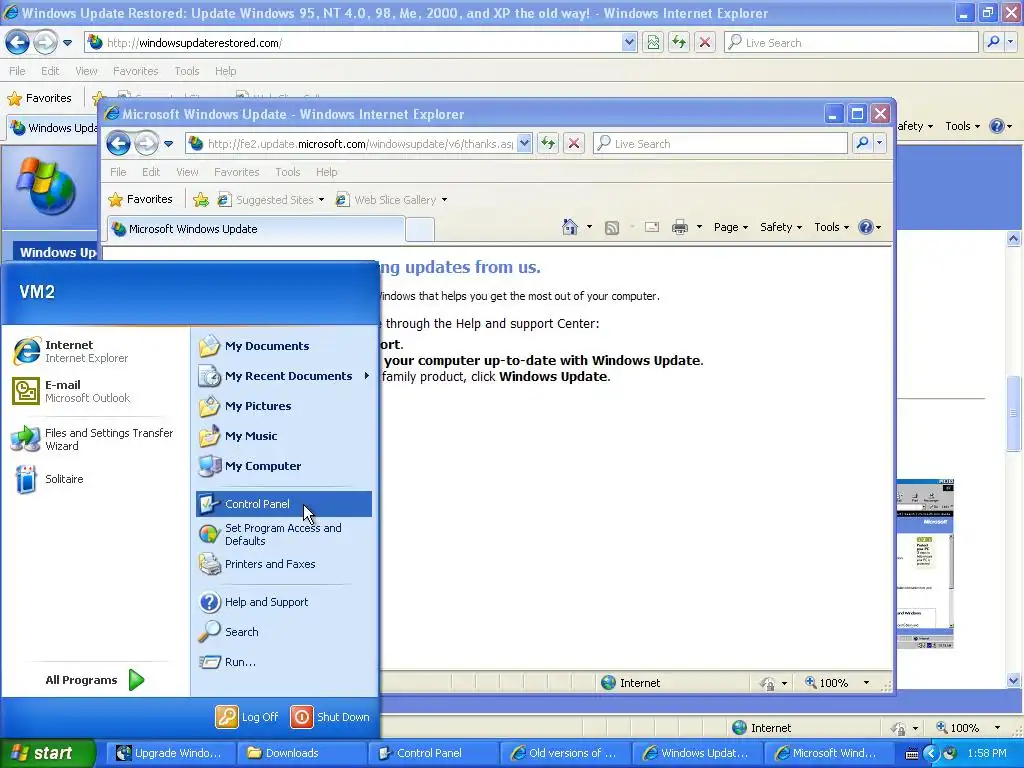Switch to Old versions of taskbar window

[564, 753]
